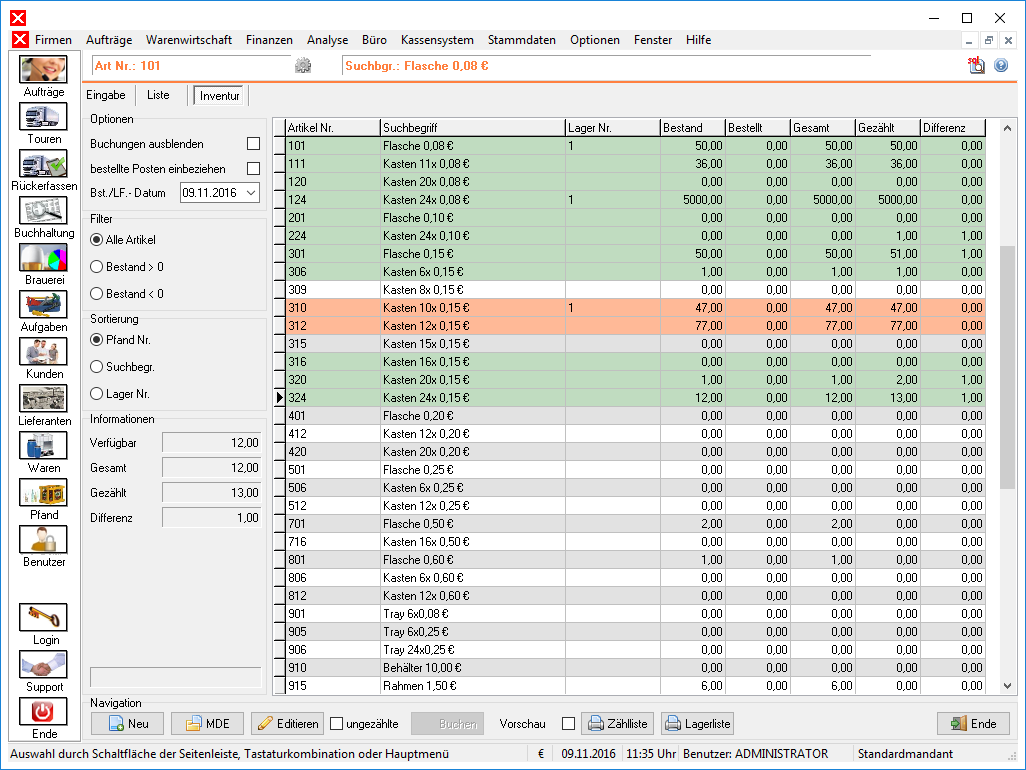Viewport: 1026px width, 770px height.
Task: Click the Login key icon
Action: (x=43, y=618)
